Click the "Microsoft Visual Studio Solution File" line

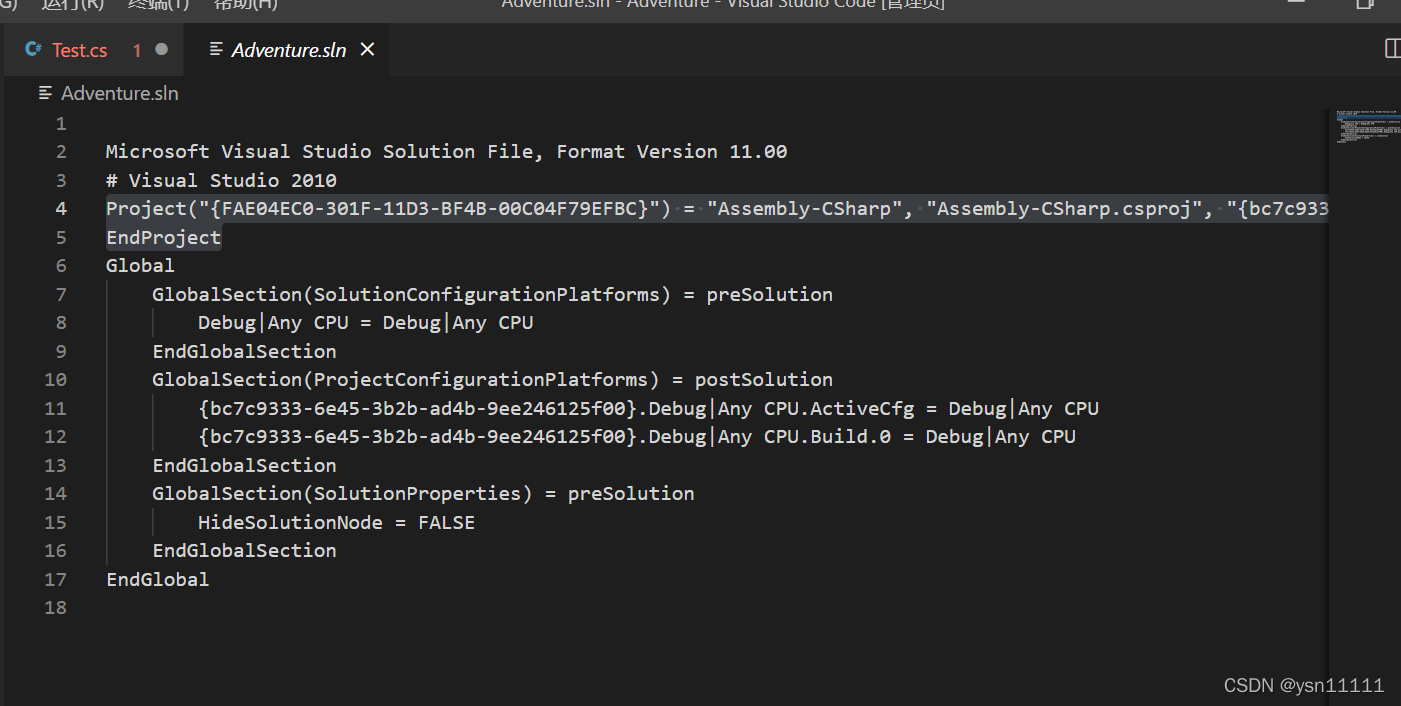click(x=447, y=152)
